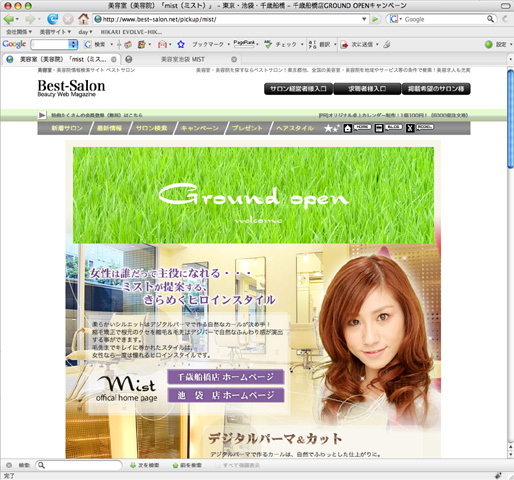Click the play arrow icon in the green strip
Image resolution: width=514 pixels, height=480 pixels.
[42, 115]
